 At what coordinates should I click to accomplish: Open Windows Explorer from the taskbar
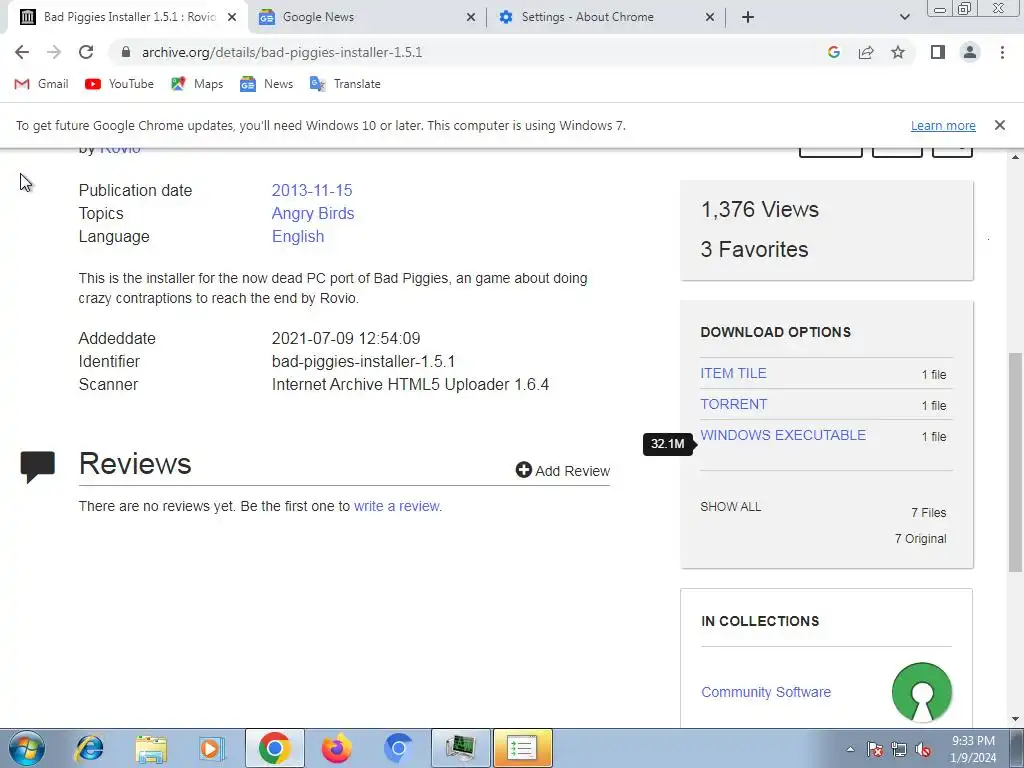click(x=151, y=748)
